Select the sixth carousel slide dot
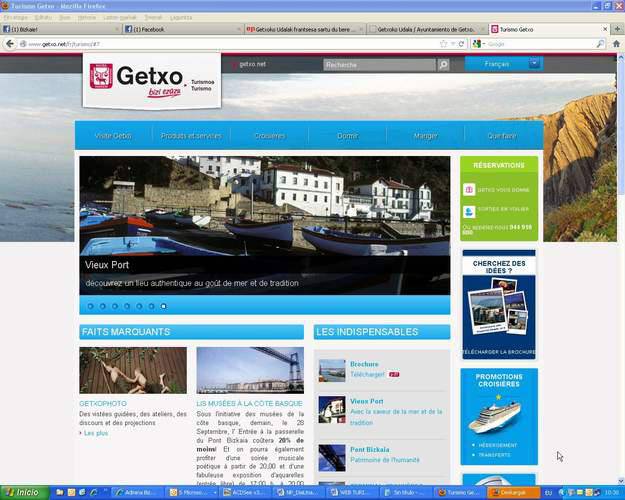This screenshot has height=500, width=625. tap(151, 306)
